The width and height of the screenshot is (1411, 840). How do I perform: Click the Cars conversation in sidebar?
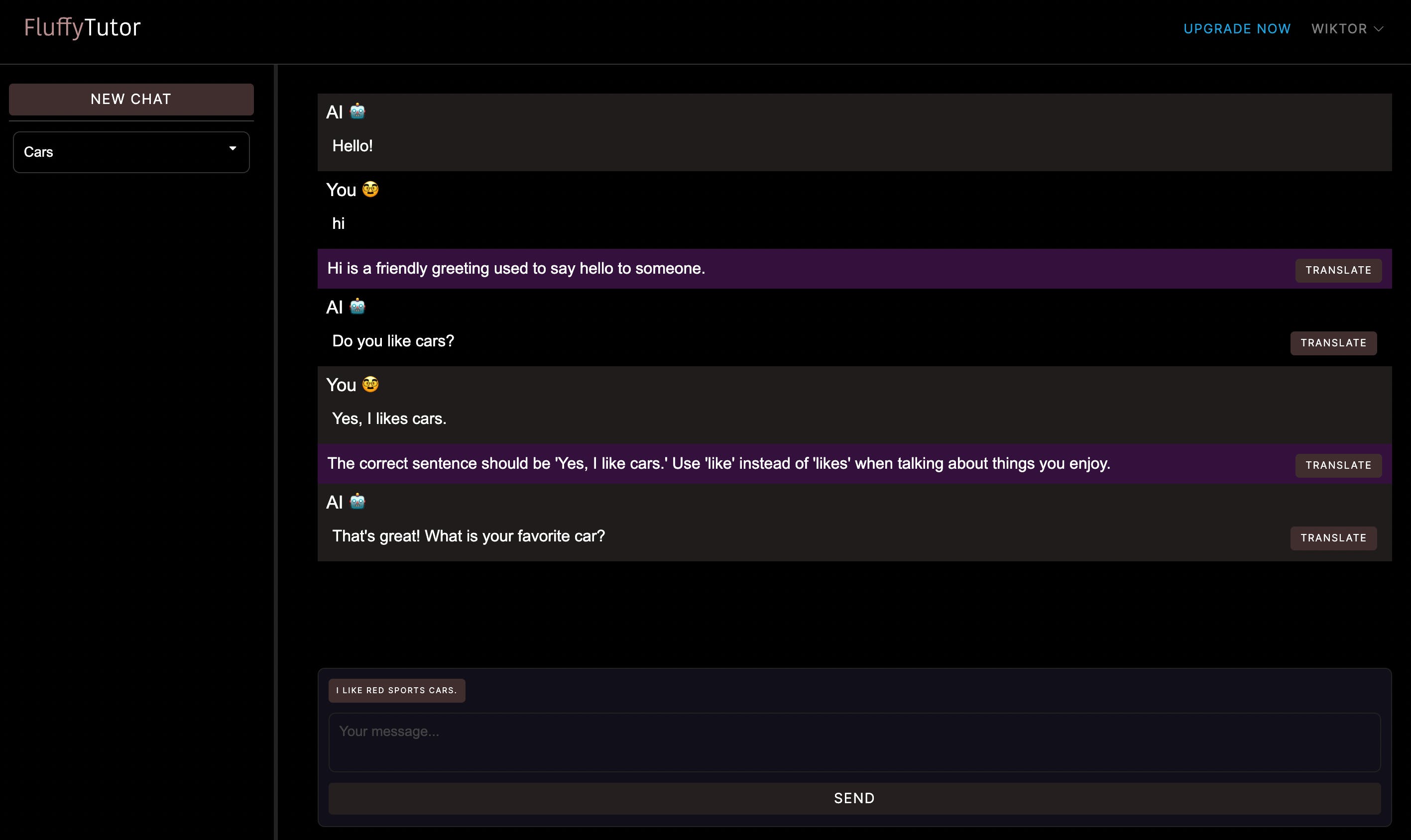click(x=131, y=152)
